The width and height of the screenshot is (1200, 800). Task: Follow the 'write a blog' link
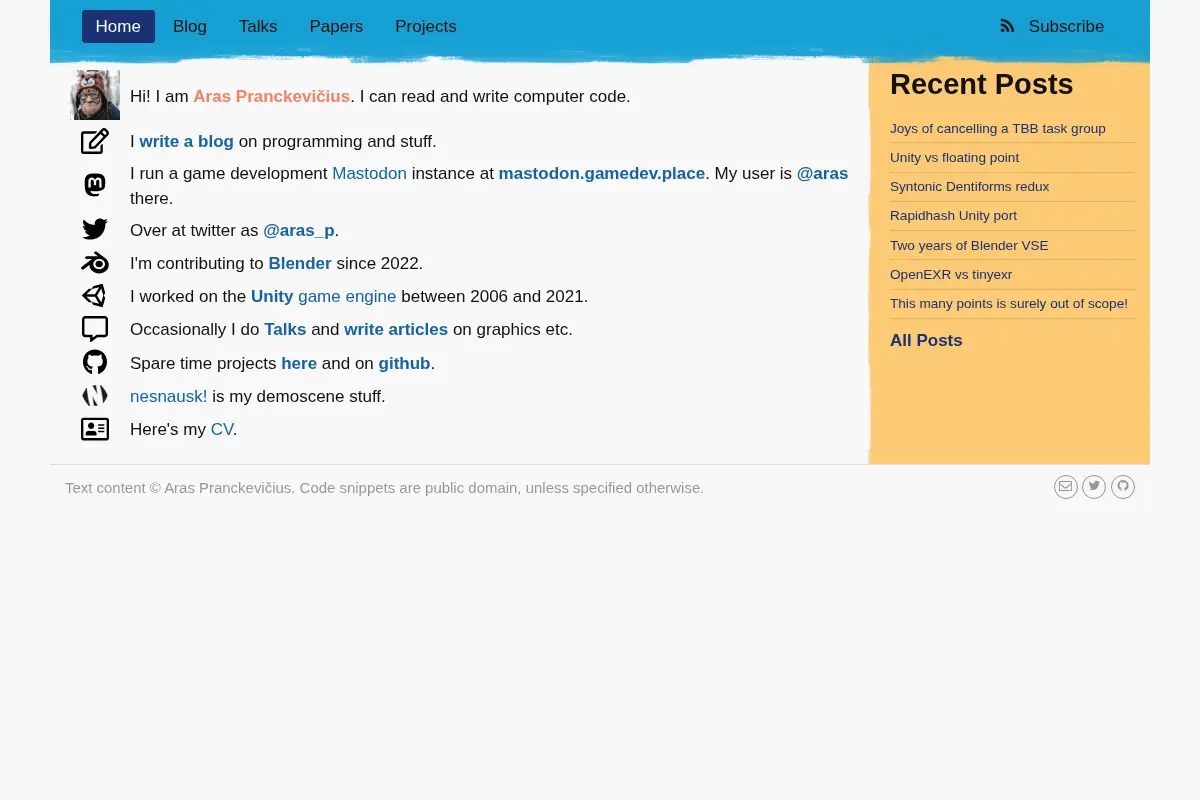186,142
